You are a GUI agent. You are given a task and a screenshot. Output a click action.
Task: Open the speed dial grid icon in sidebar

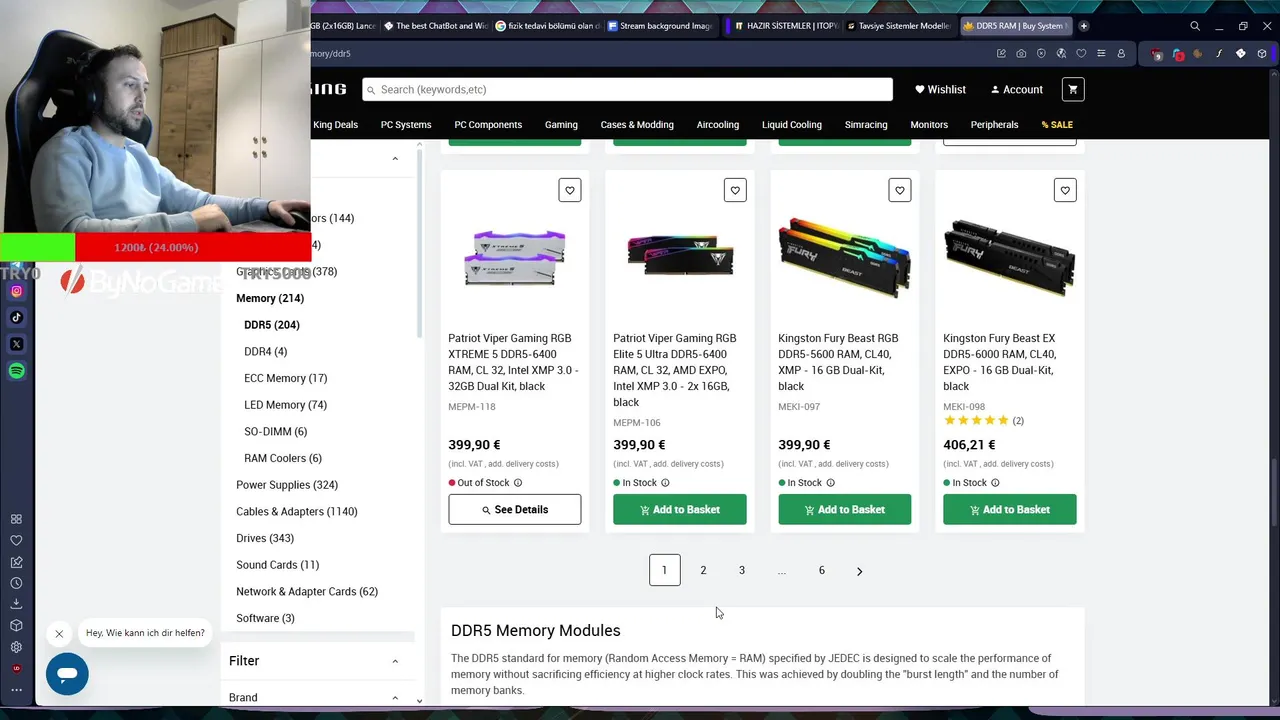click(x=16, y=519)
